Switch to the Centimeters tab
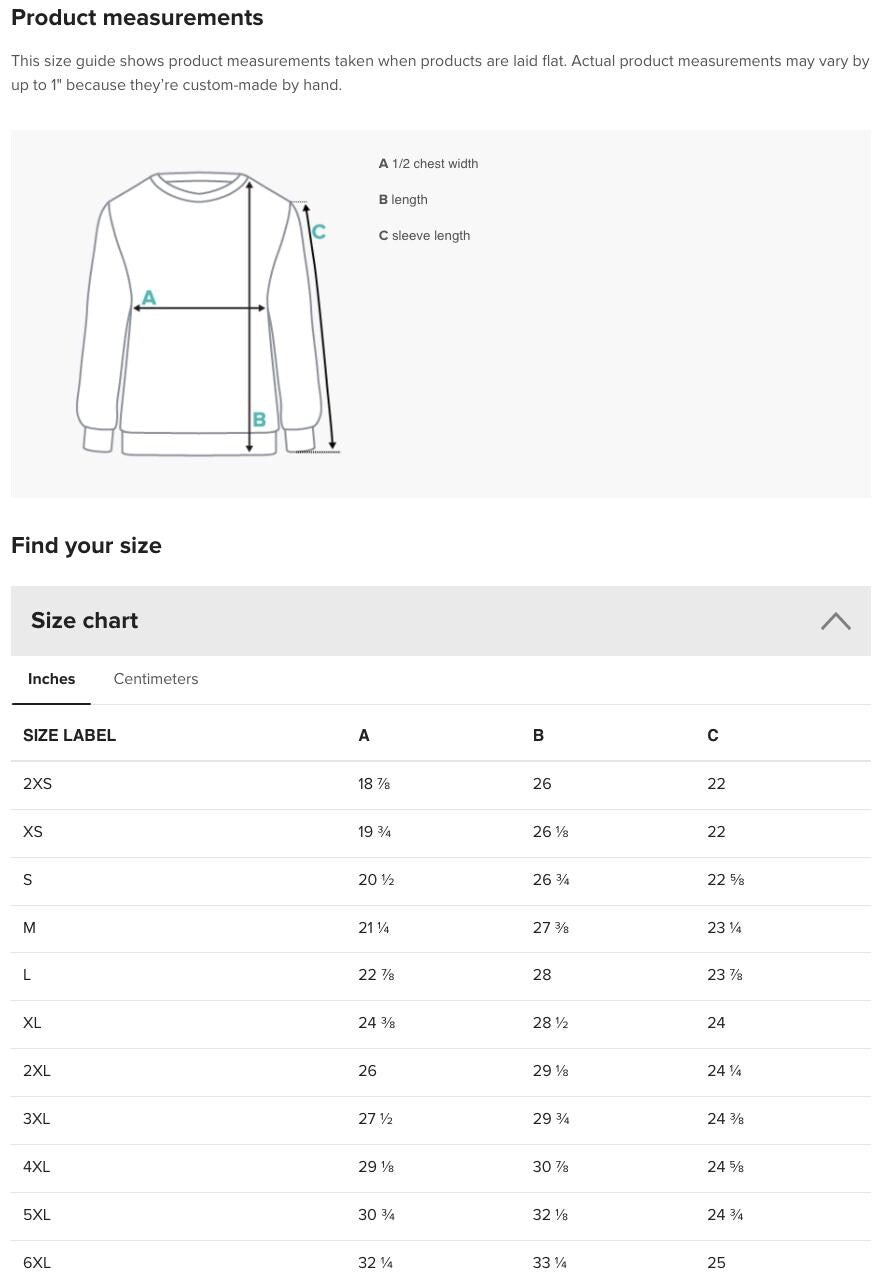 click(155, 679)
